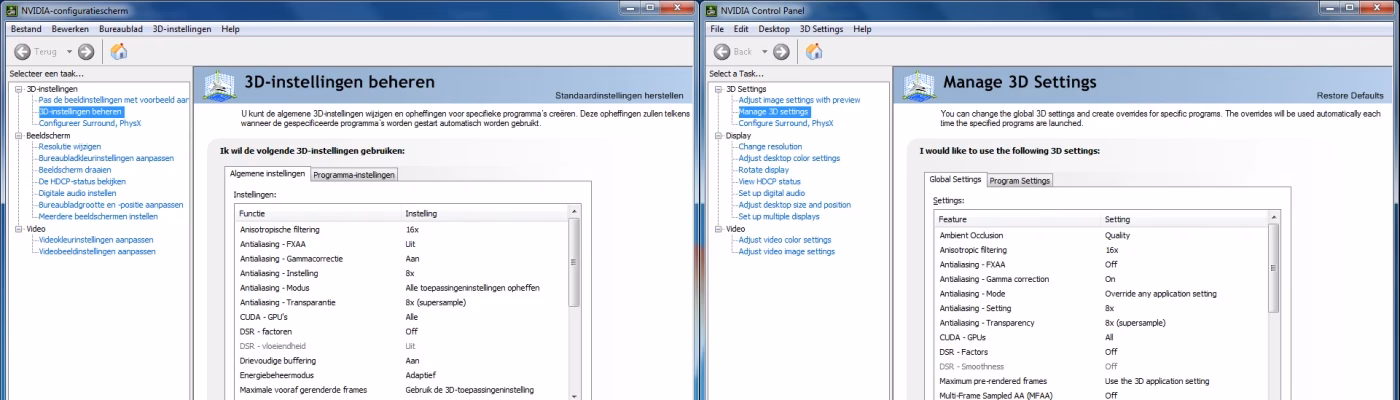Open the Edit menu
1400x400 pixels.
(x=742, y=29)
